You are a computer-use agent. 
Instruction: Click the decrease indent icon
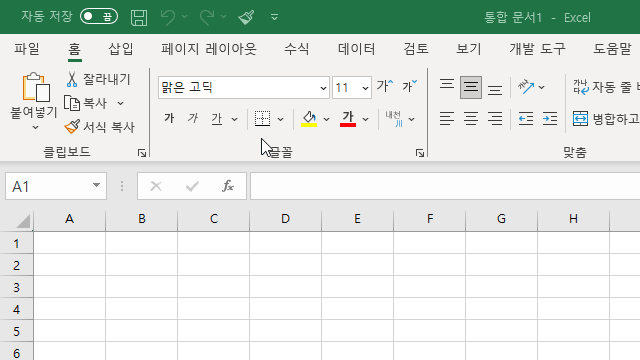click(526, 119)
